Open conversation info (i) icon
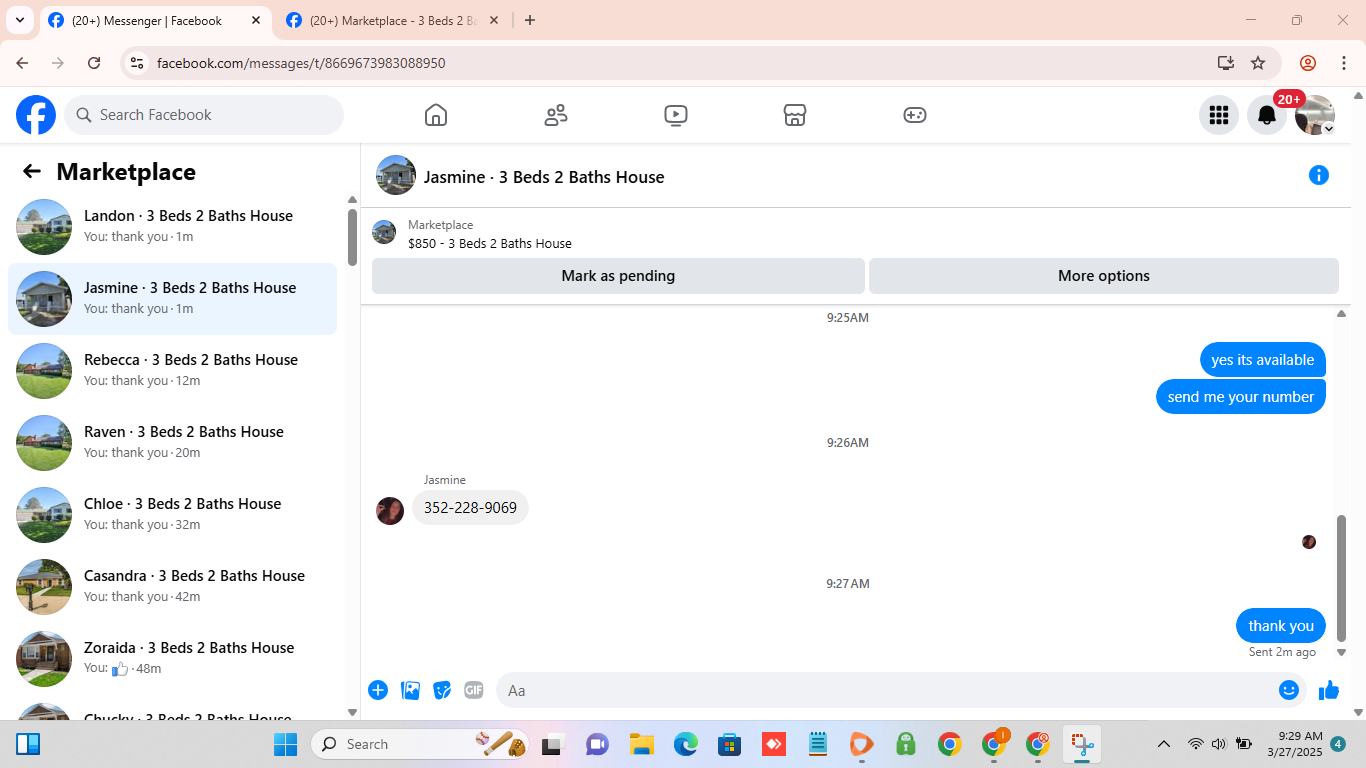This screenshot has height=768, width=1366. pos(1319,176)
